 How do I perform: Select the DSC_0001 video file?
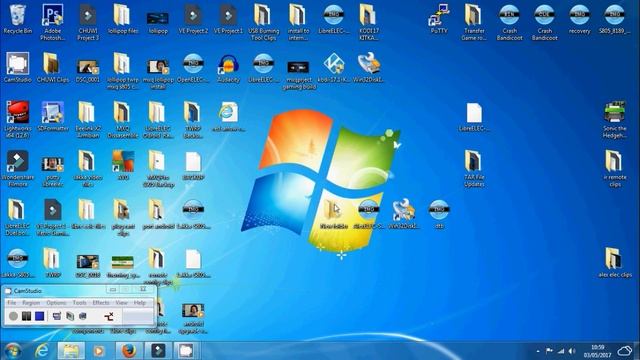88,70
